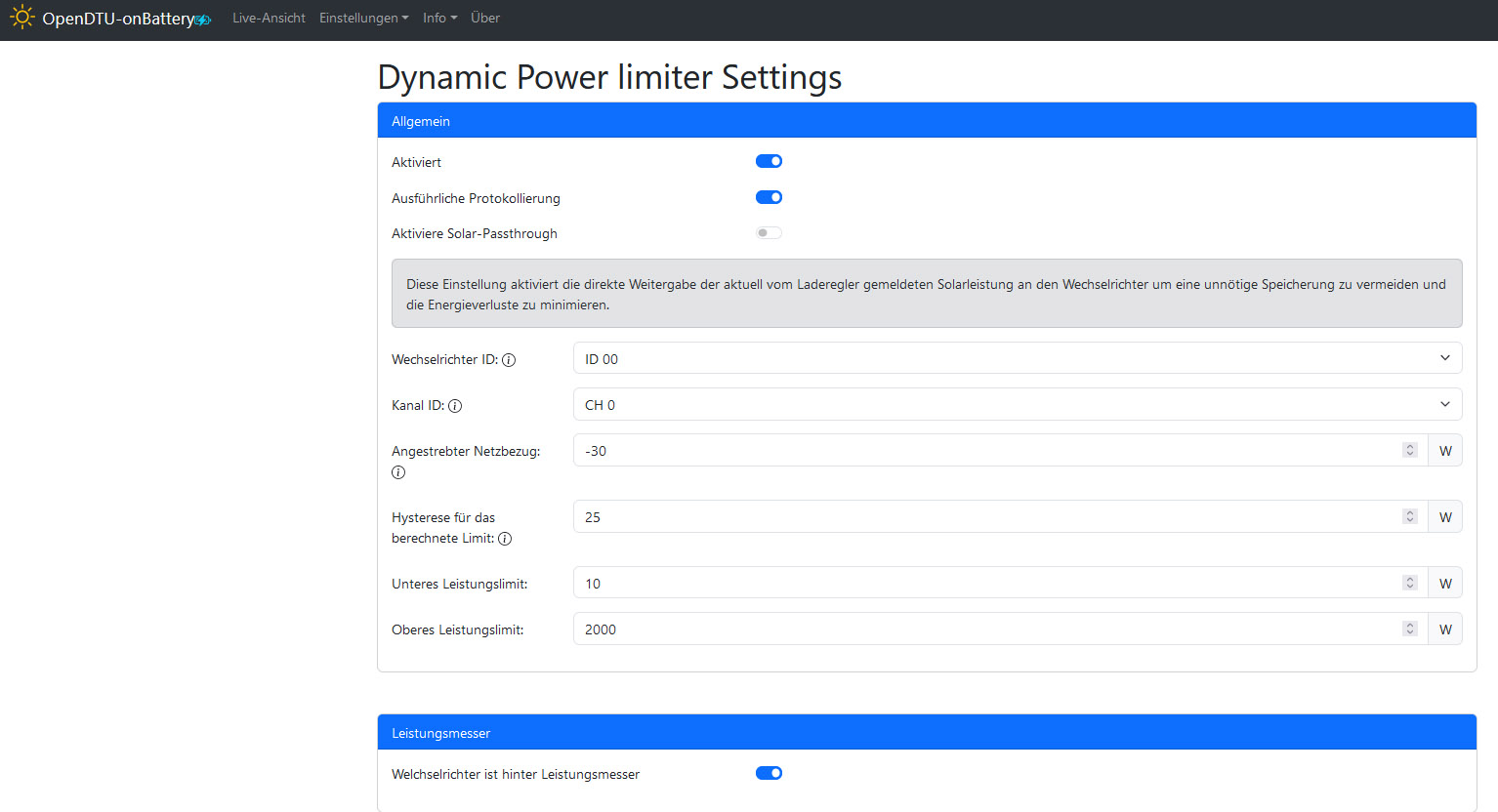This screenshot has height=812, width=1498.
Task: Click the Leistungsmesser section header
Action: point(927,732)
